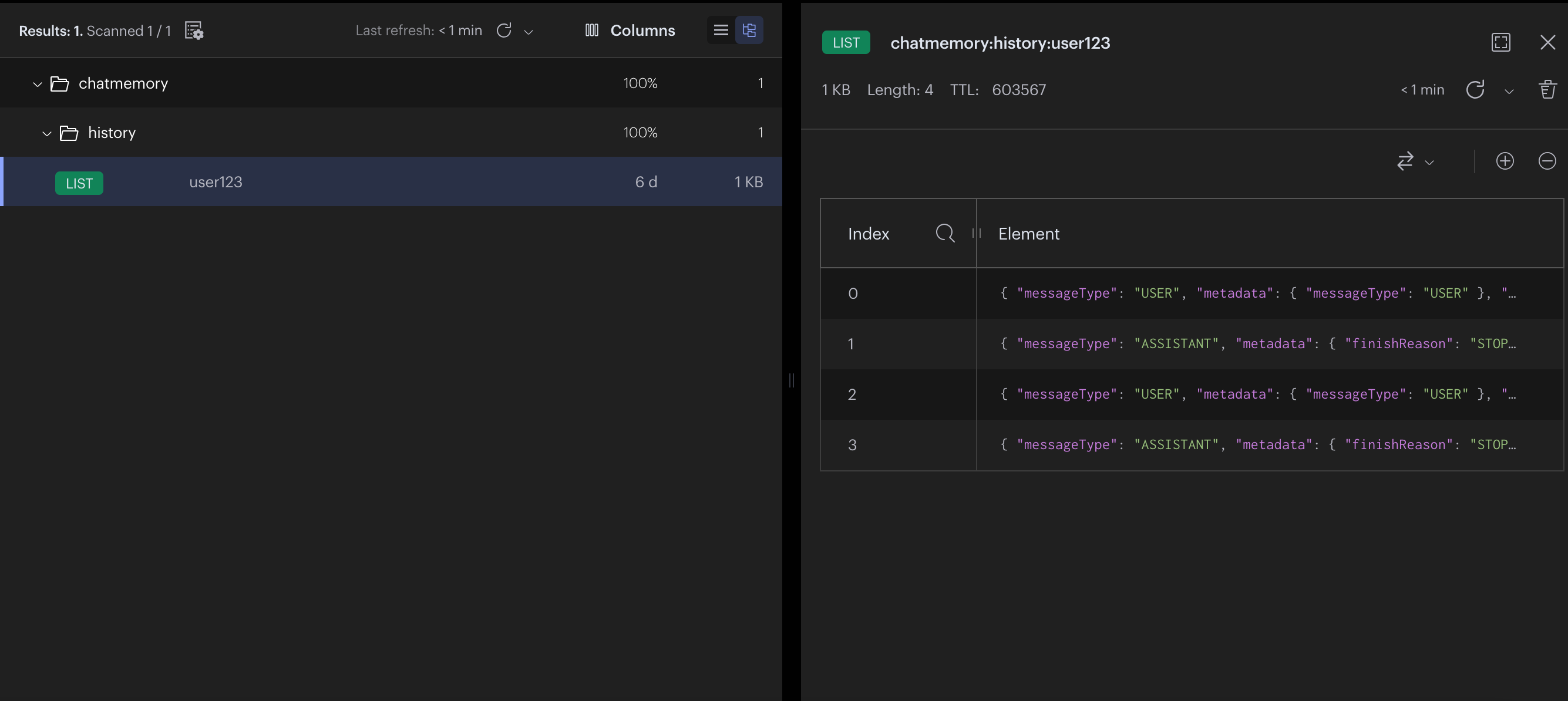The width and height of the screenshot is (1568, 701).
Task: Toggle full screen for key details
Action: (x=1500, y=43)
